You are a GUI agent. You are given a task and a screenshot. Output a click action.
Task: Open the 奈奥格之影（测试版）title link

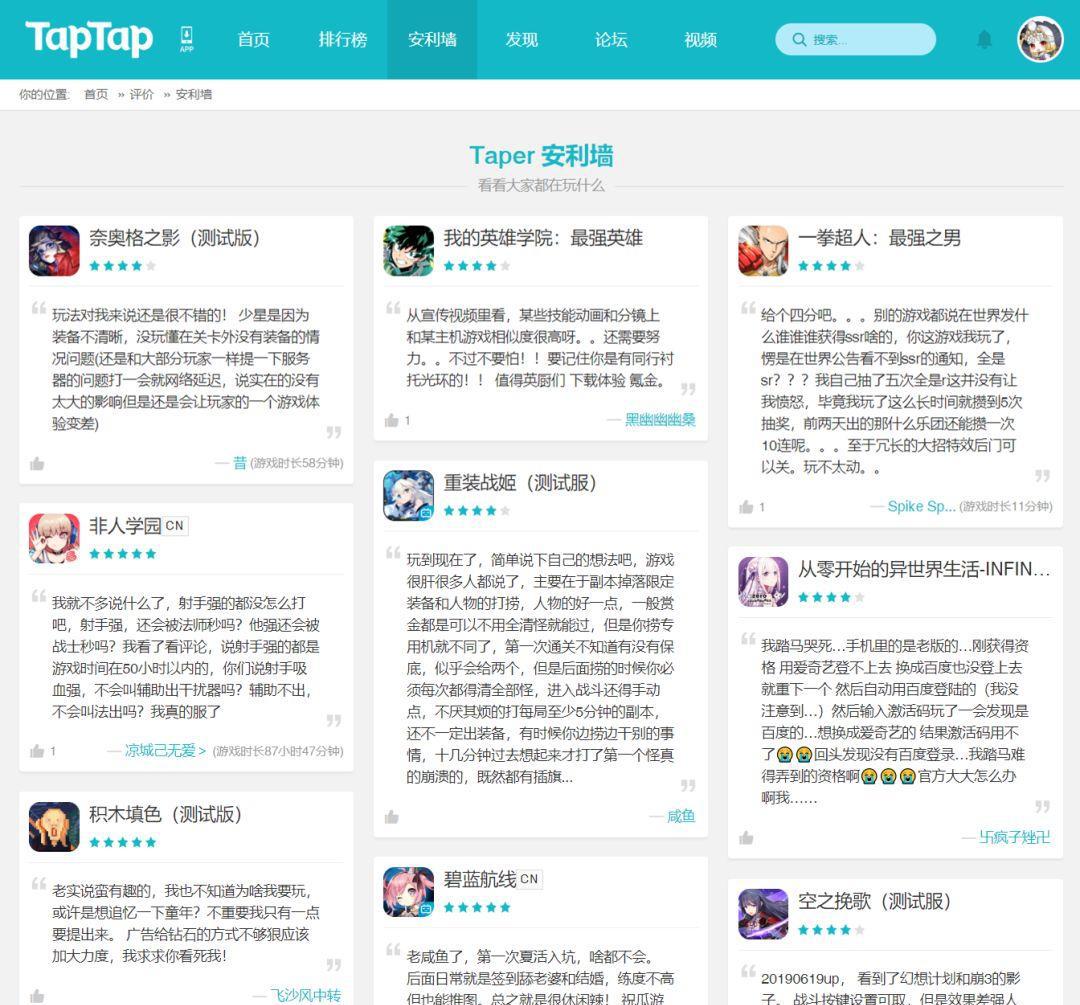(x=174, y=238)
